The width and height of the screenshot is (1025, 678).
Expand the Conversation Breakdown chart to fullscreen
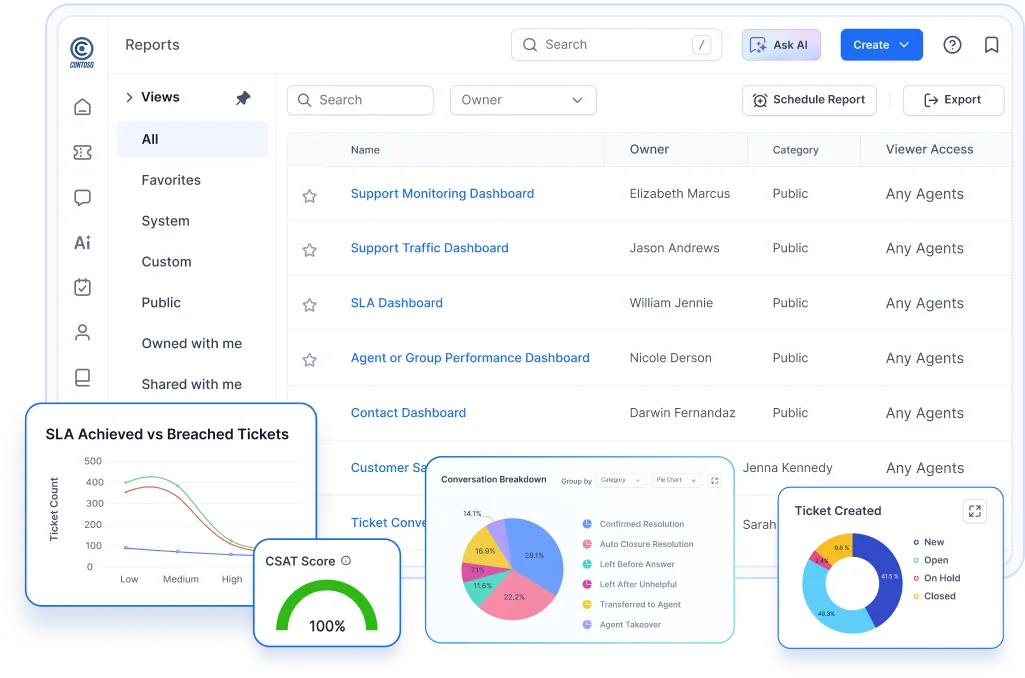[x=714, y=481]
